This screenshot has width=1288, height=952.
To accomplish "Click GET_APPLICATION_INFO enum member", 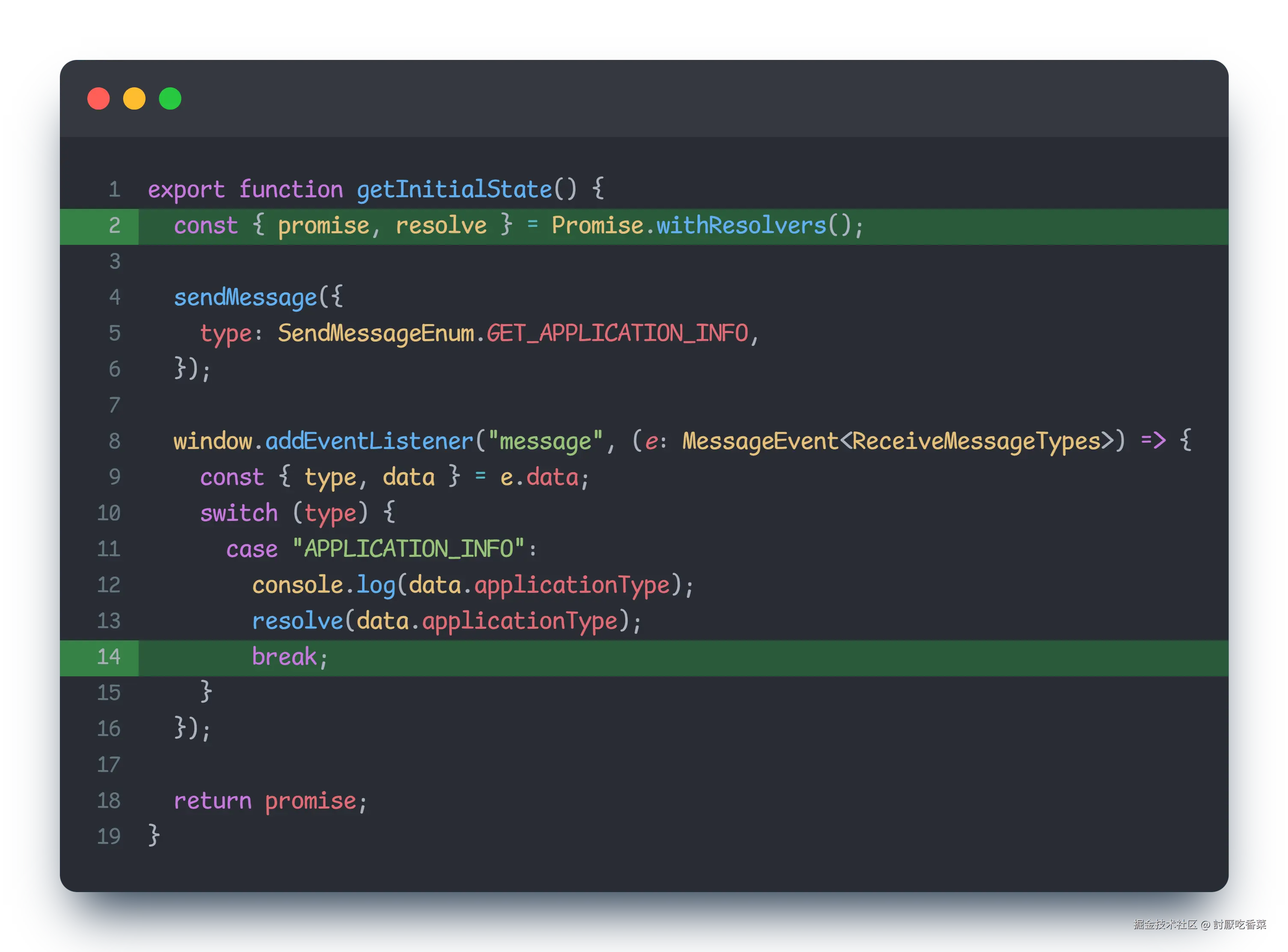I will (x=617, y=333).
